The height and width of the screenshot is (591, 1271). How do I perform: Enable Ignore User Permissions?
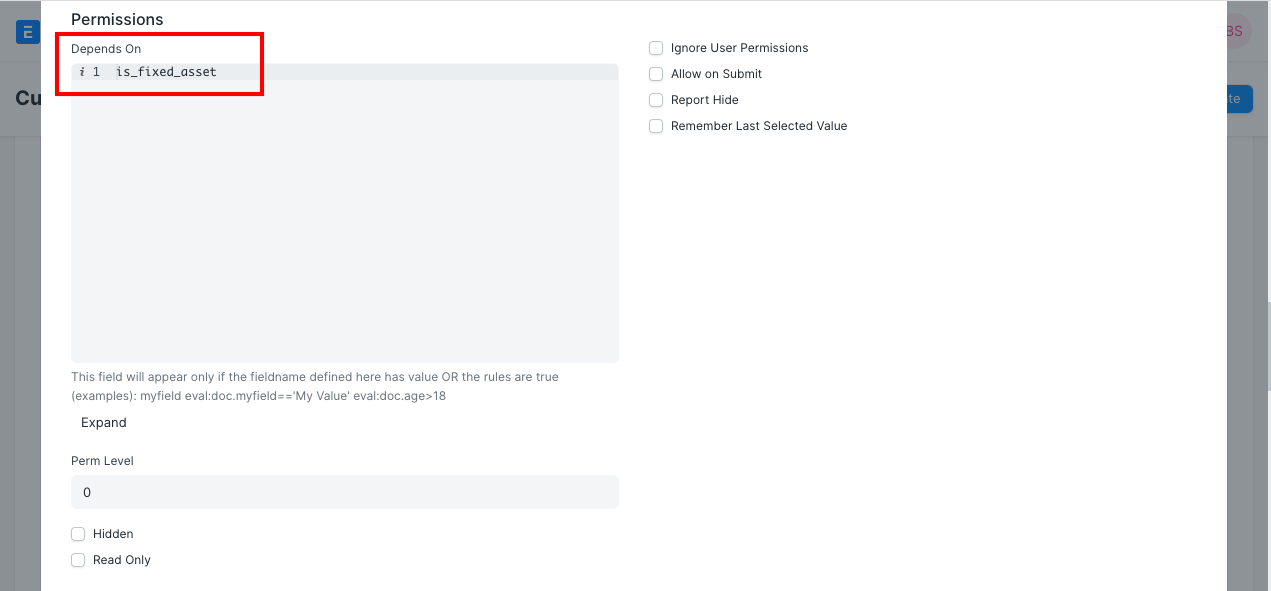[656, 47]
